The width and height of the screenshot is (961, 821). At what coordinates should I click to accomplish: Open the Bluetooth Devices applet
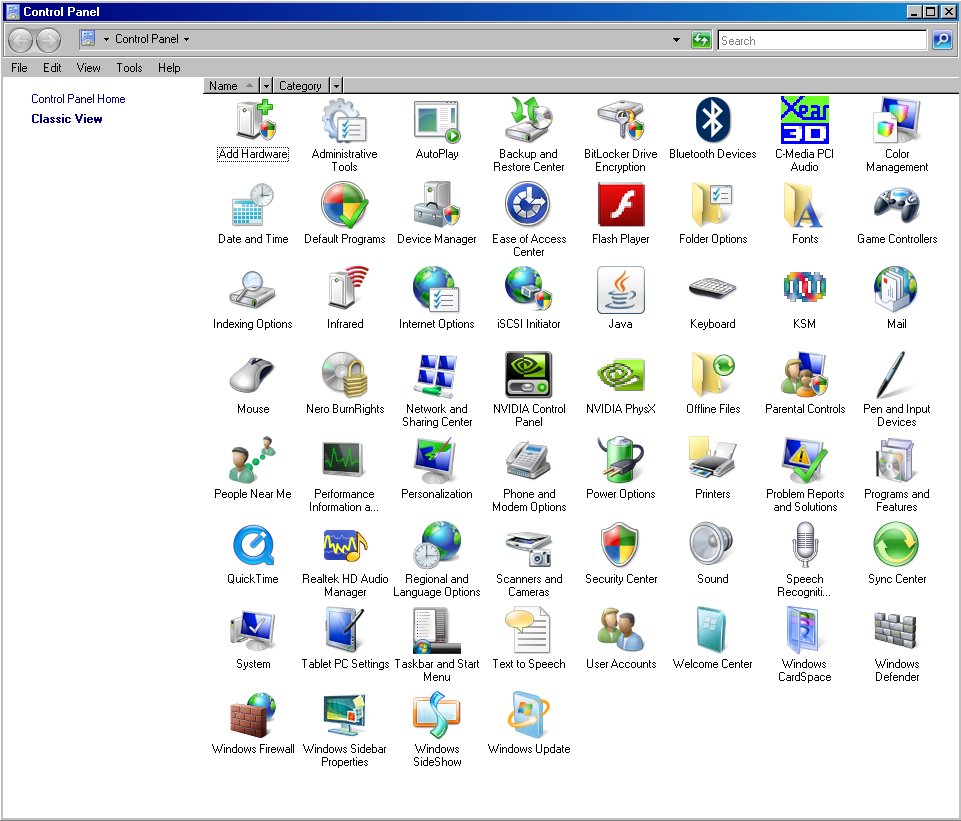[712, 120]
